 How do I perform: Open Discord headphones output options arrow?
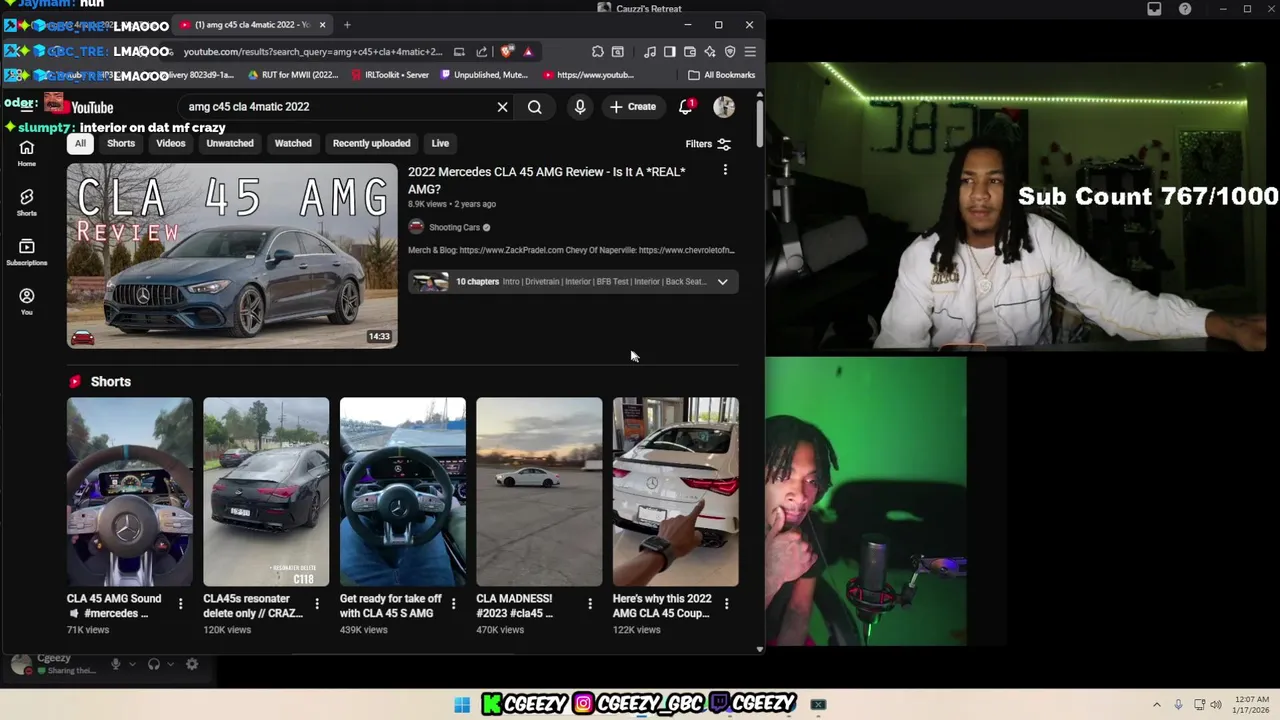(170, 664)
